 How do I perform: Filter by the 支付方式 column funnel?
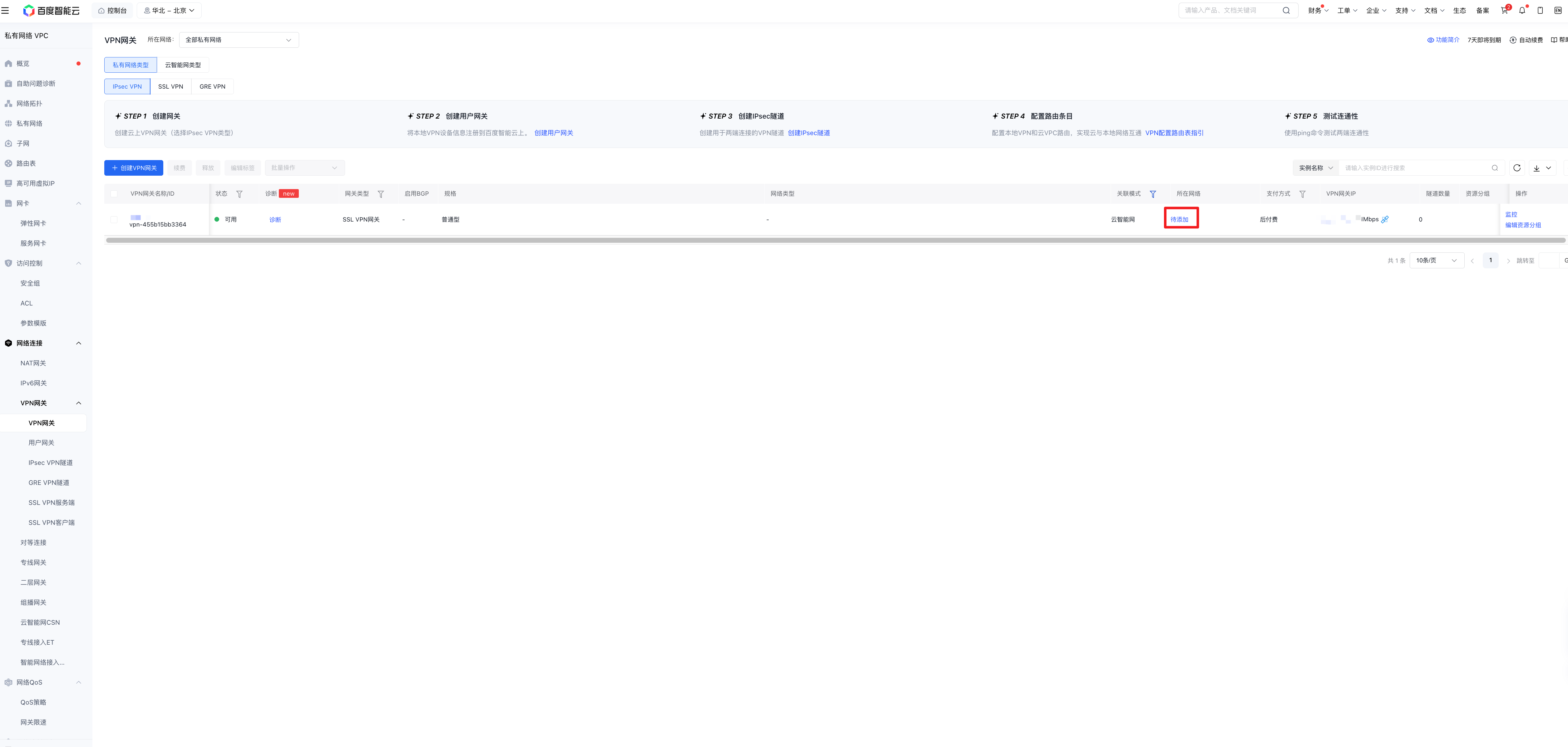pyautogui.click(x=1302, y=194)
